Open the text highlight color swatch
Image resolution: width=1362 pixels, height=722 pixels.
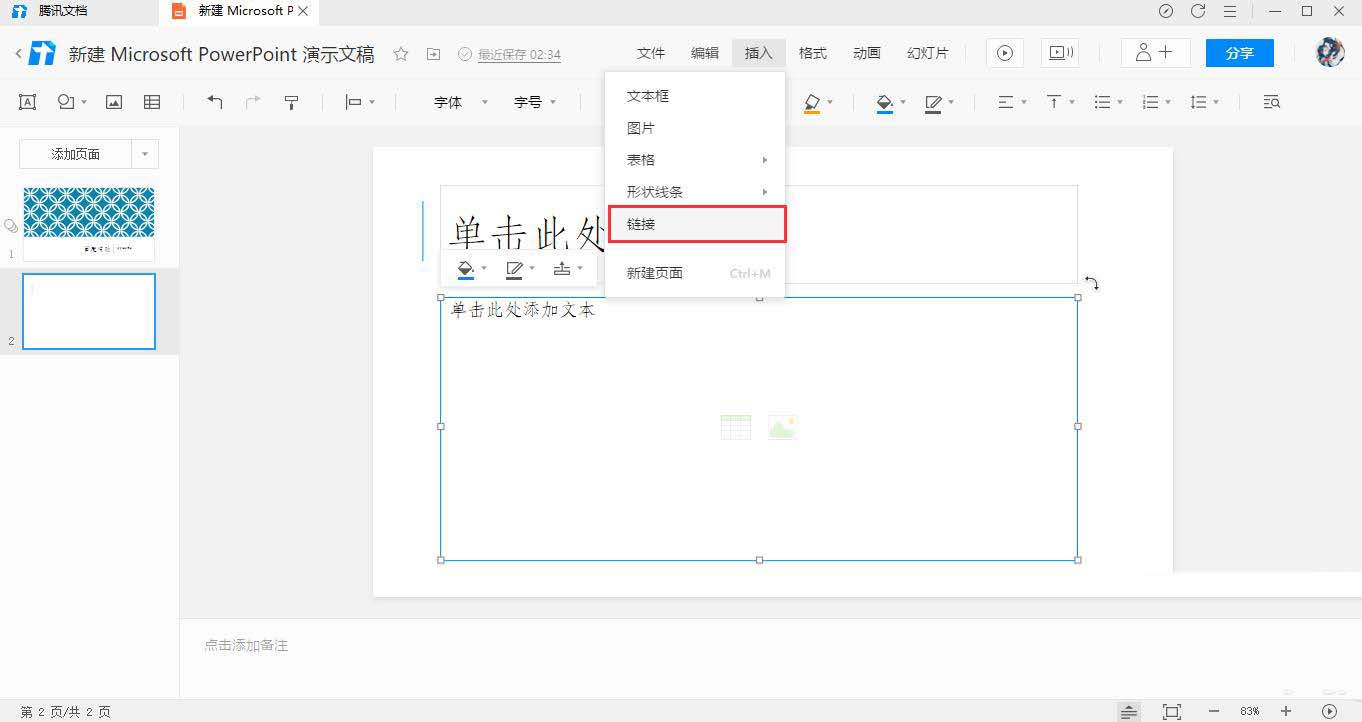[813, 101]
